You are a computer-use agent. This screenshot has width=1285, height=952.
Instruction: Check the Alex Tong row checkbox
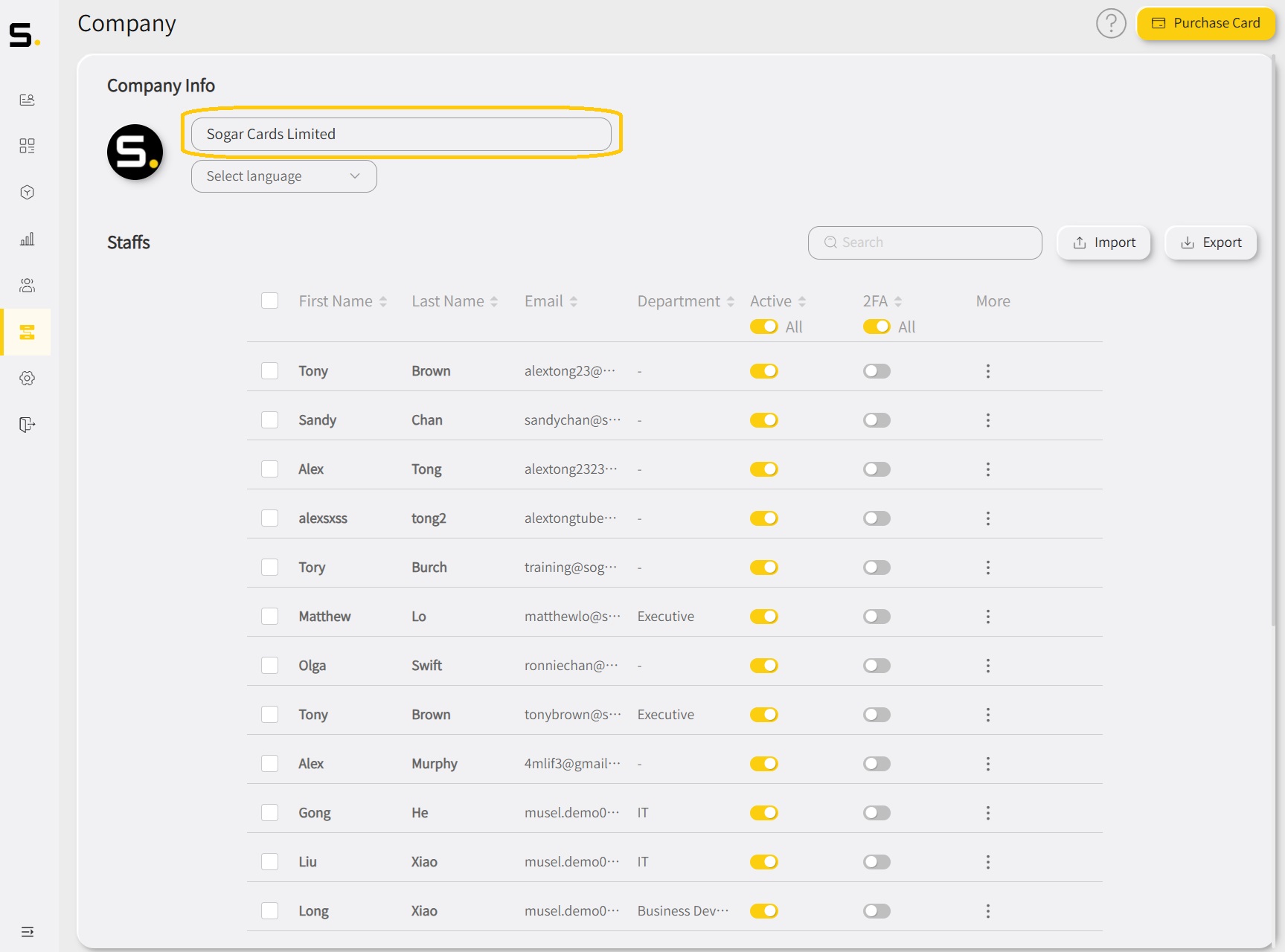[x=270, y=469]
